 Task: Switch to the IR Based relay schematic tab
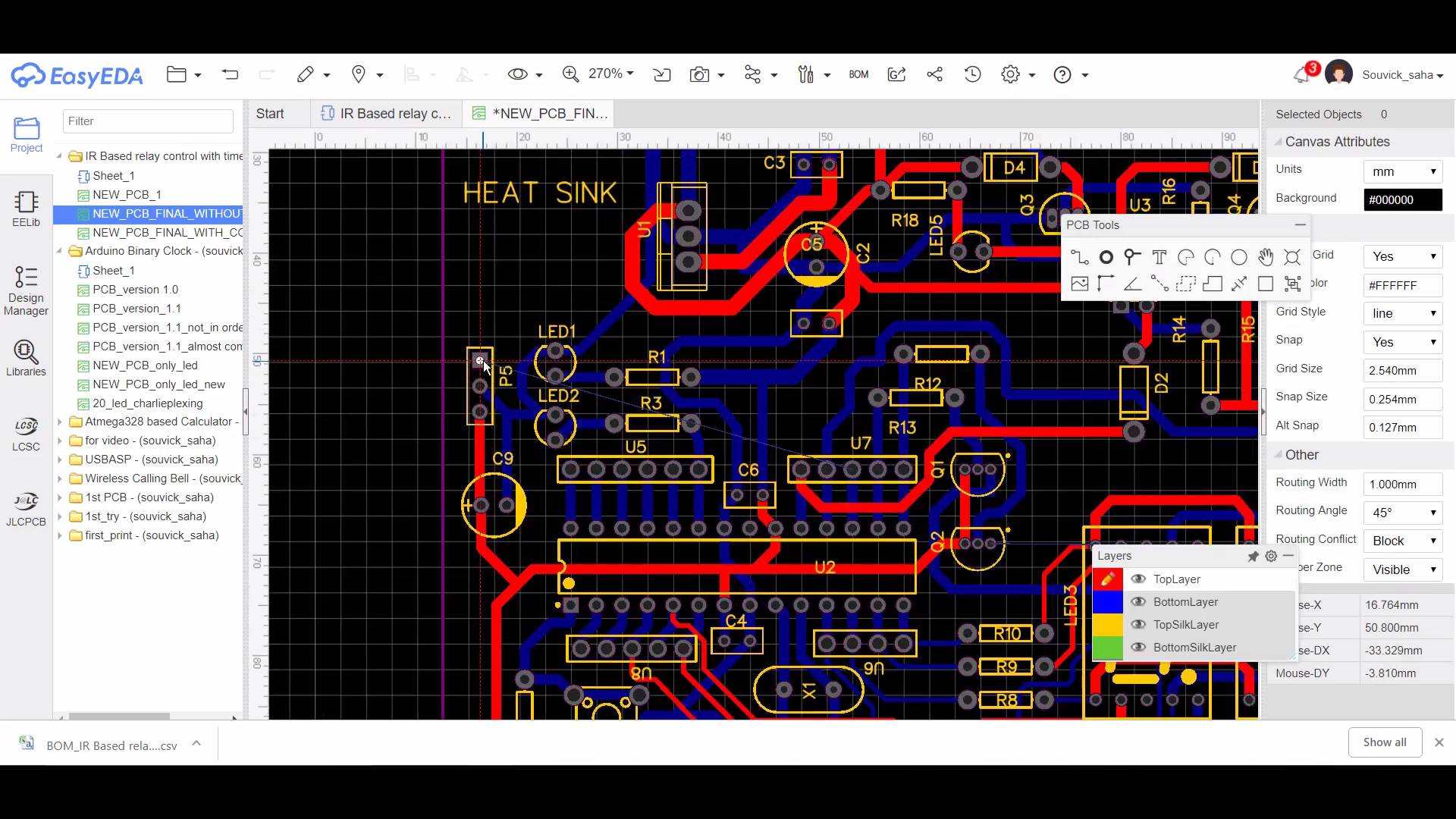388,113
